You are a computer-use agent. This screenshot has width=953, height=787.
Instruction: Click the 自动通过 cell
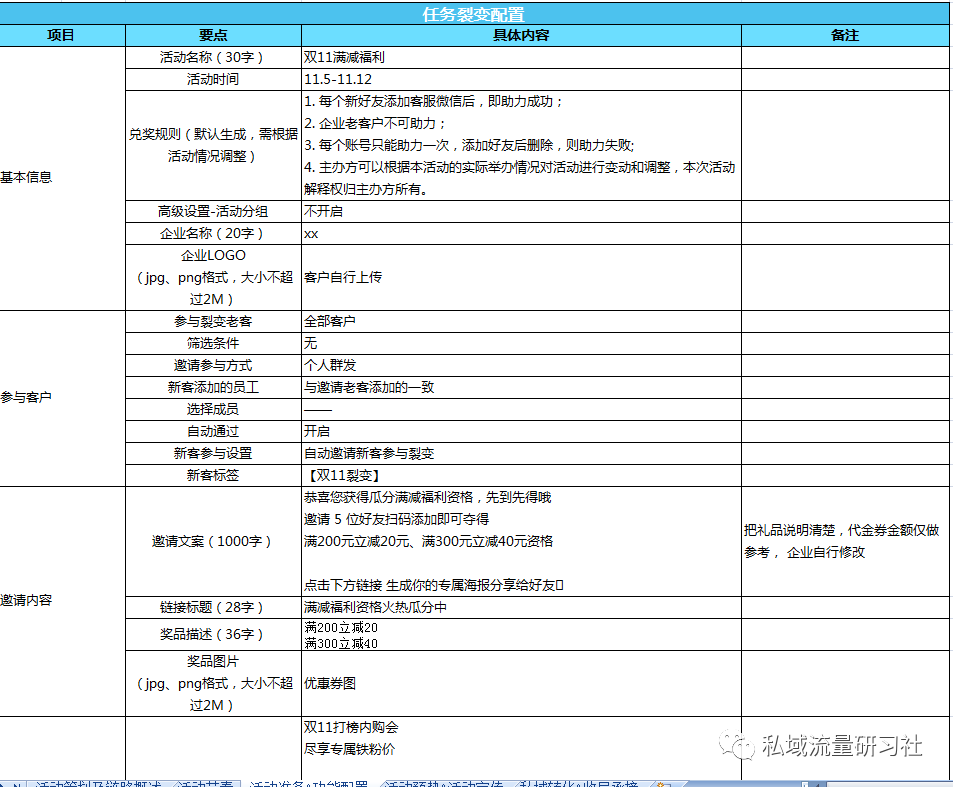pos(213,431)
